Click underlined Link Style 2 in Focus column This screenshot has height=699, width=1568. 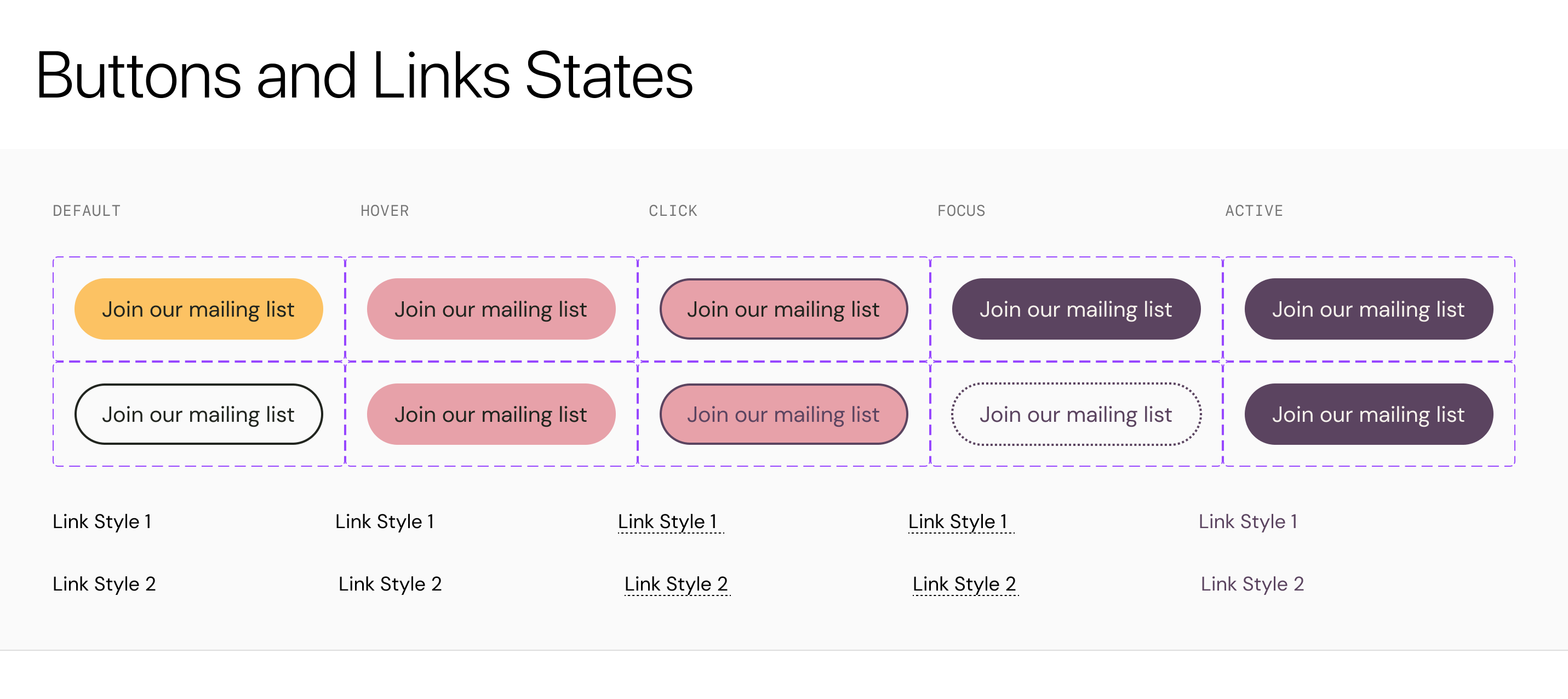(x=964, y=584)
